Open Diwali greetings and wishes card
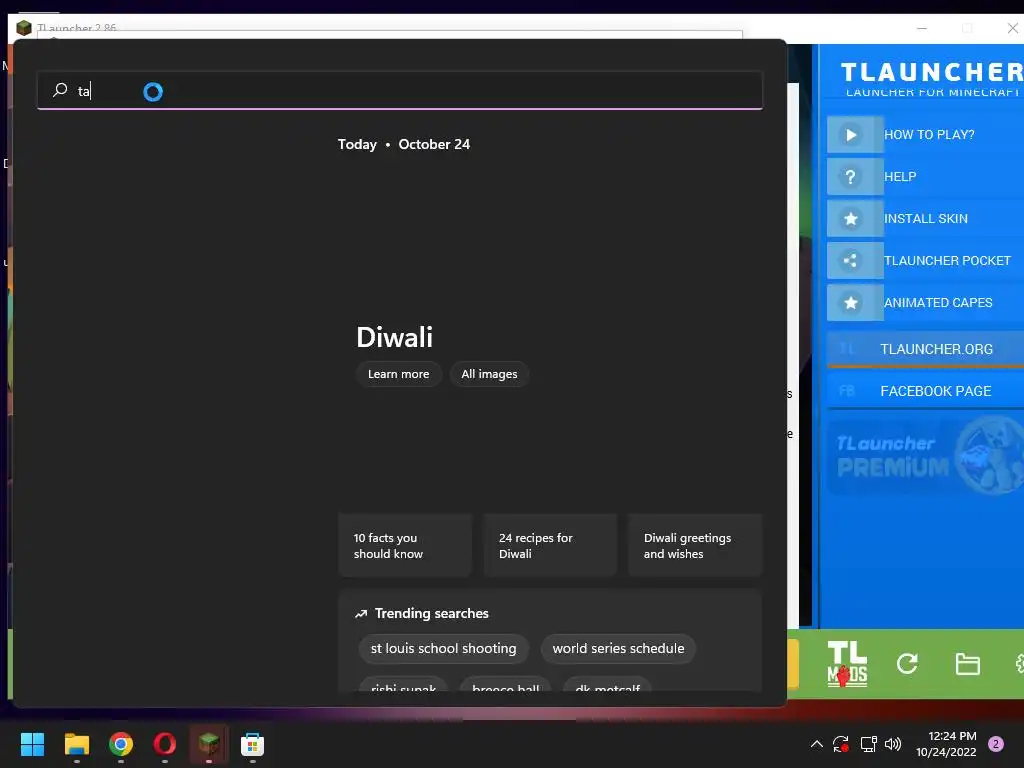 pos(695,545)
